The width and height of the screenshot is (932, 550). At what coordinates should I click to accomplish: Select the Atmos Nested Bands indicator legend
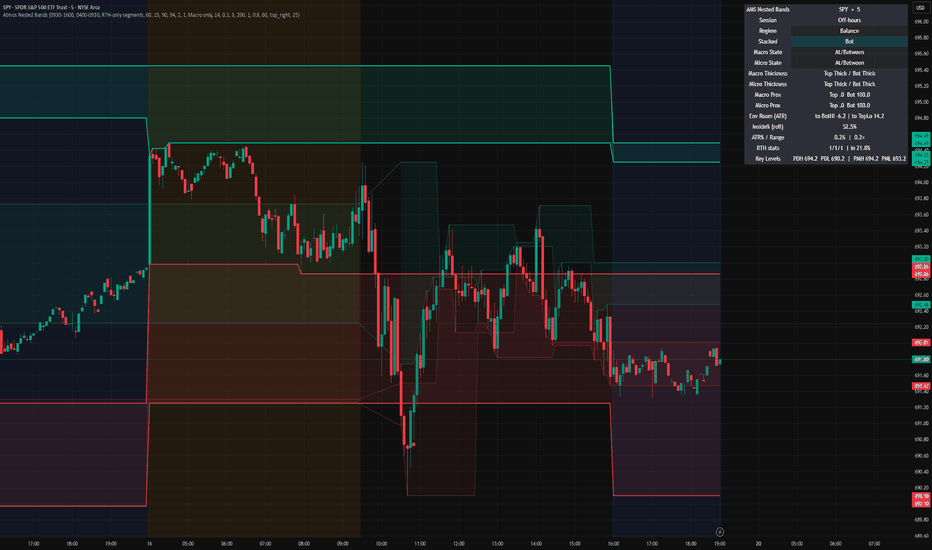pos(151,15)
